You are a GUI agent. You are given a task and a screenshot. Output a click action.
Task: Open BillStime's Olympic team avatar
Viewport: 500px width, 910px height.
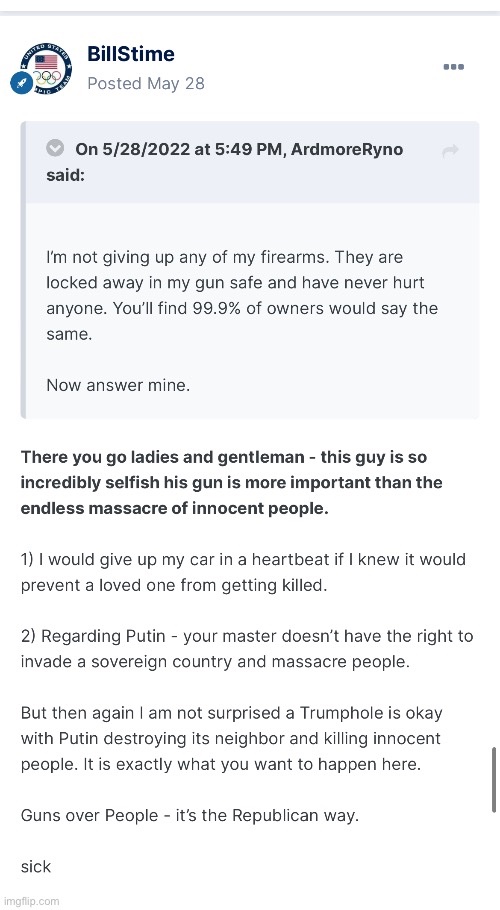[x=45, y=68]
